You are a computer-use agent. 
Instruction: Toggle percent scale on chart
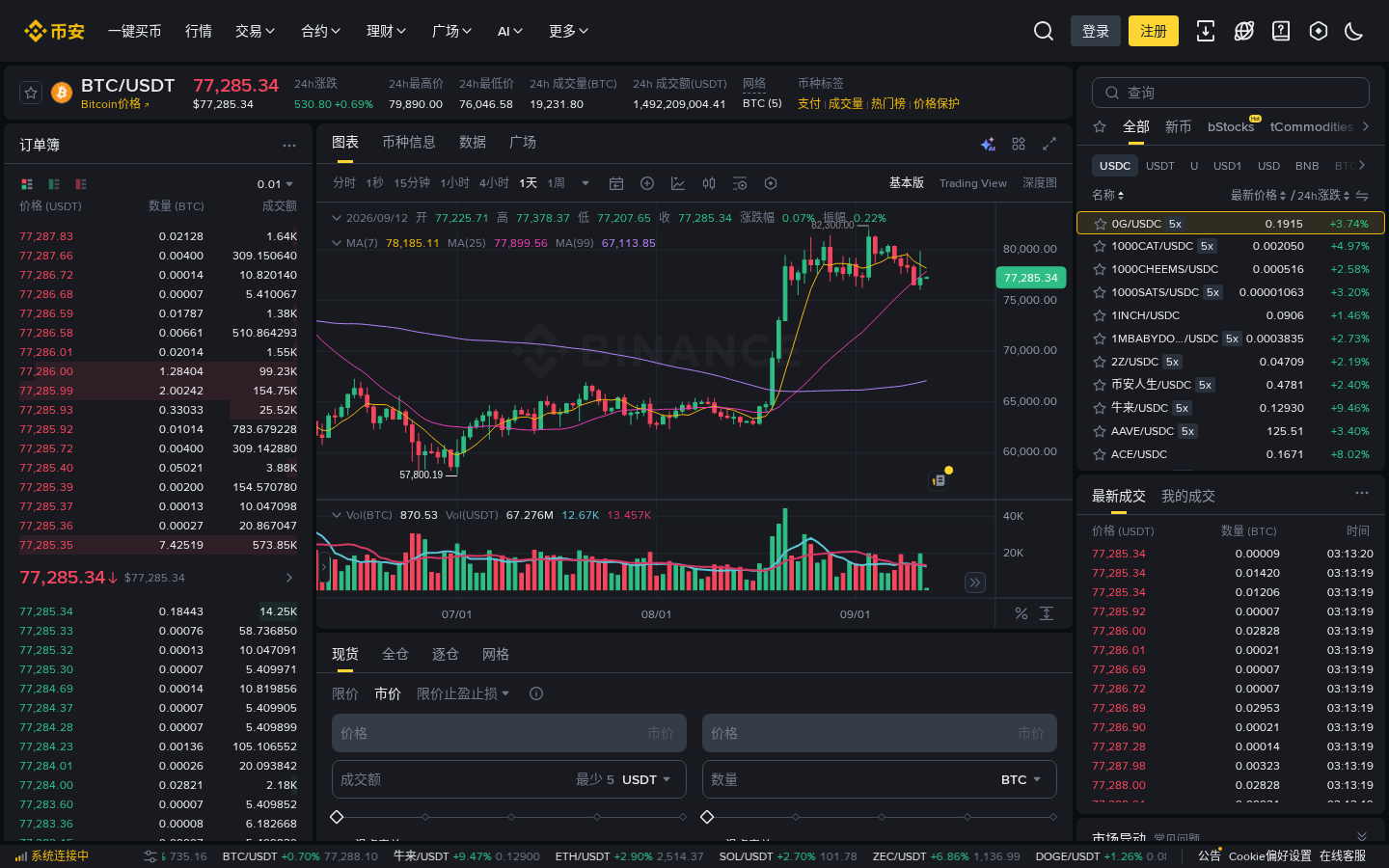tap(1021, 613)
